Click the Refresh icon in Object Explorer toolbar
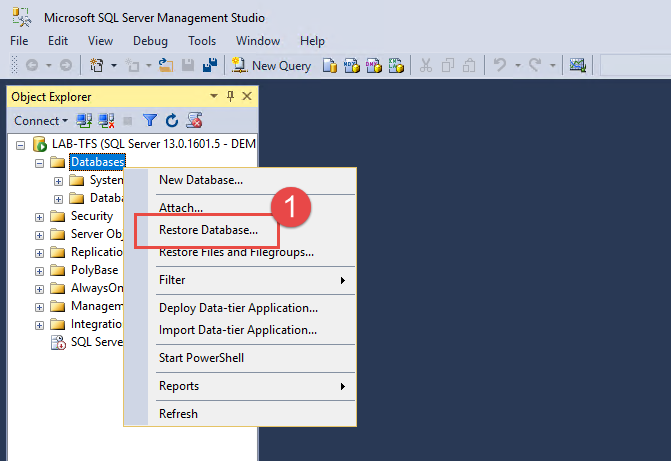Screen dimensions: 671x461 tap(171, 121)
